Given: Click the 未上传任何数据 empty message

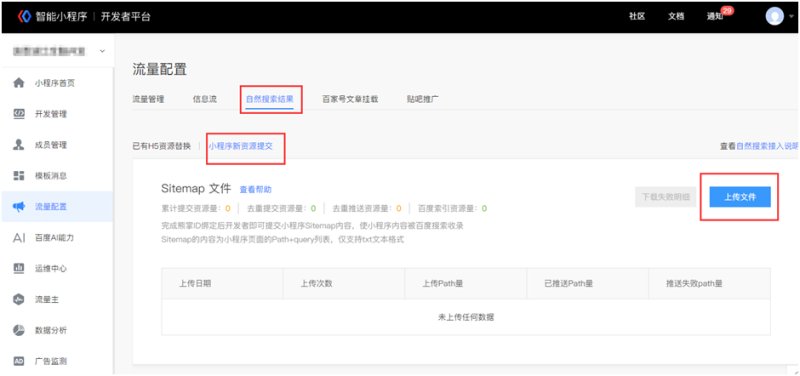Looking at the screenshot, I should point(466,317).
